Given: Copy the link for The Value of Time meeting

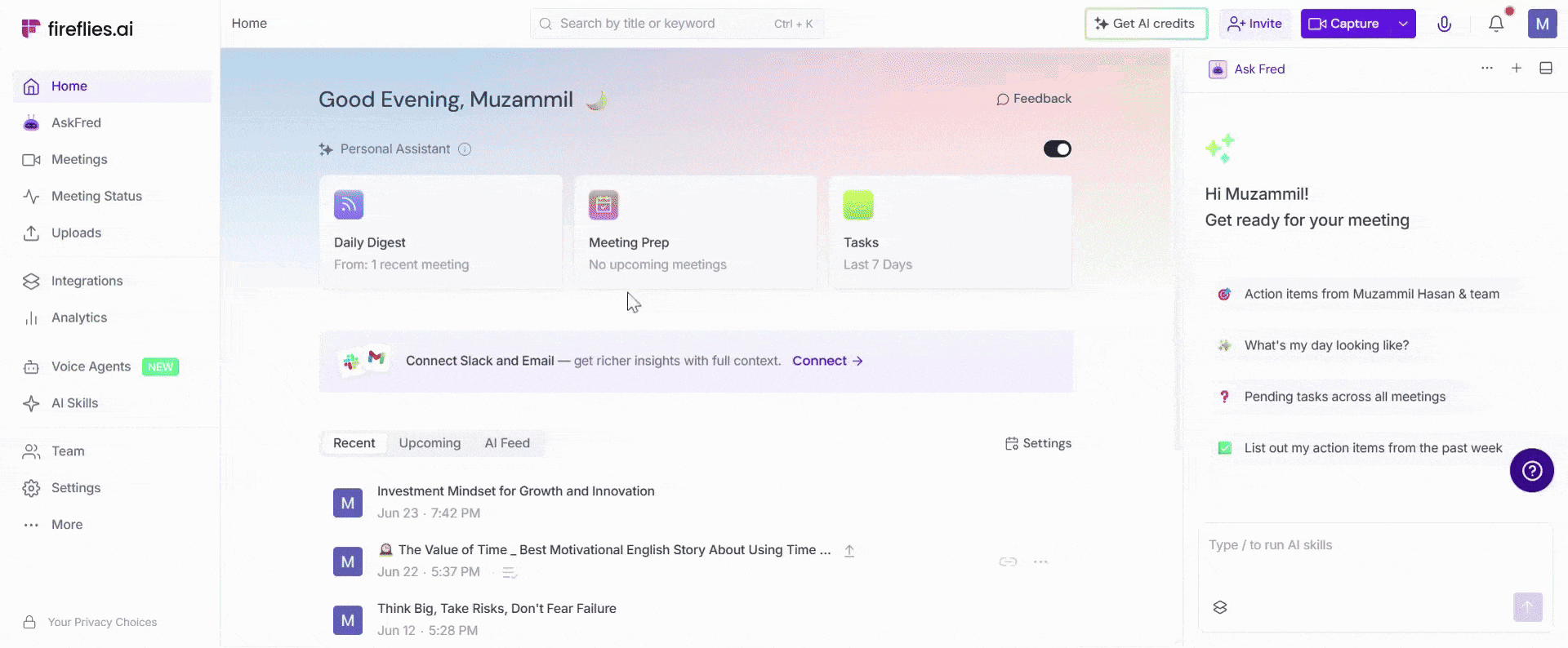Looking at the screenshot, I should 1008,561.
